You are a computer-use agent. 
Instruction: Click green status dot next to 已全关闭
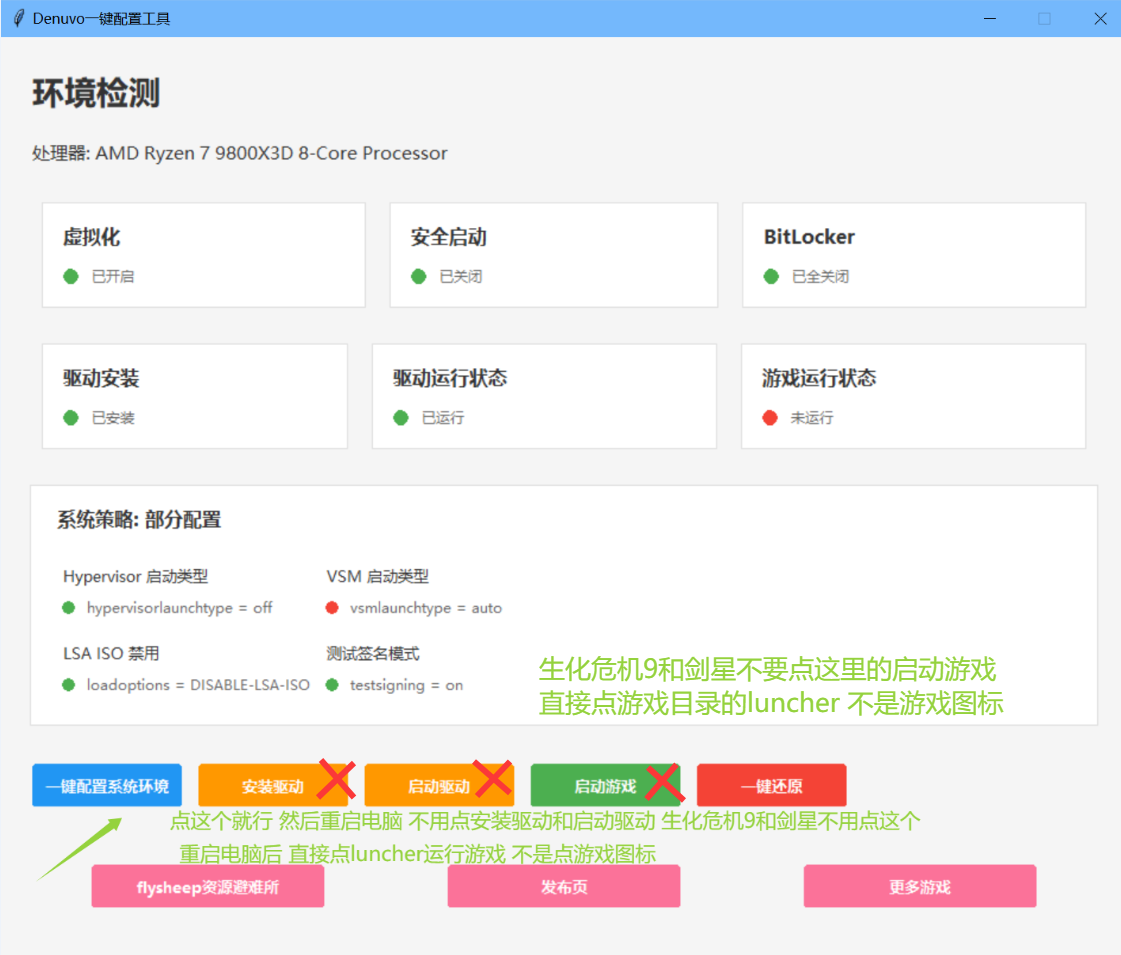coord(771,277)
